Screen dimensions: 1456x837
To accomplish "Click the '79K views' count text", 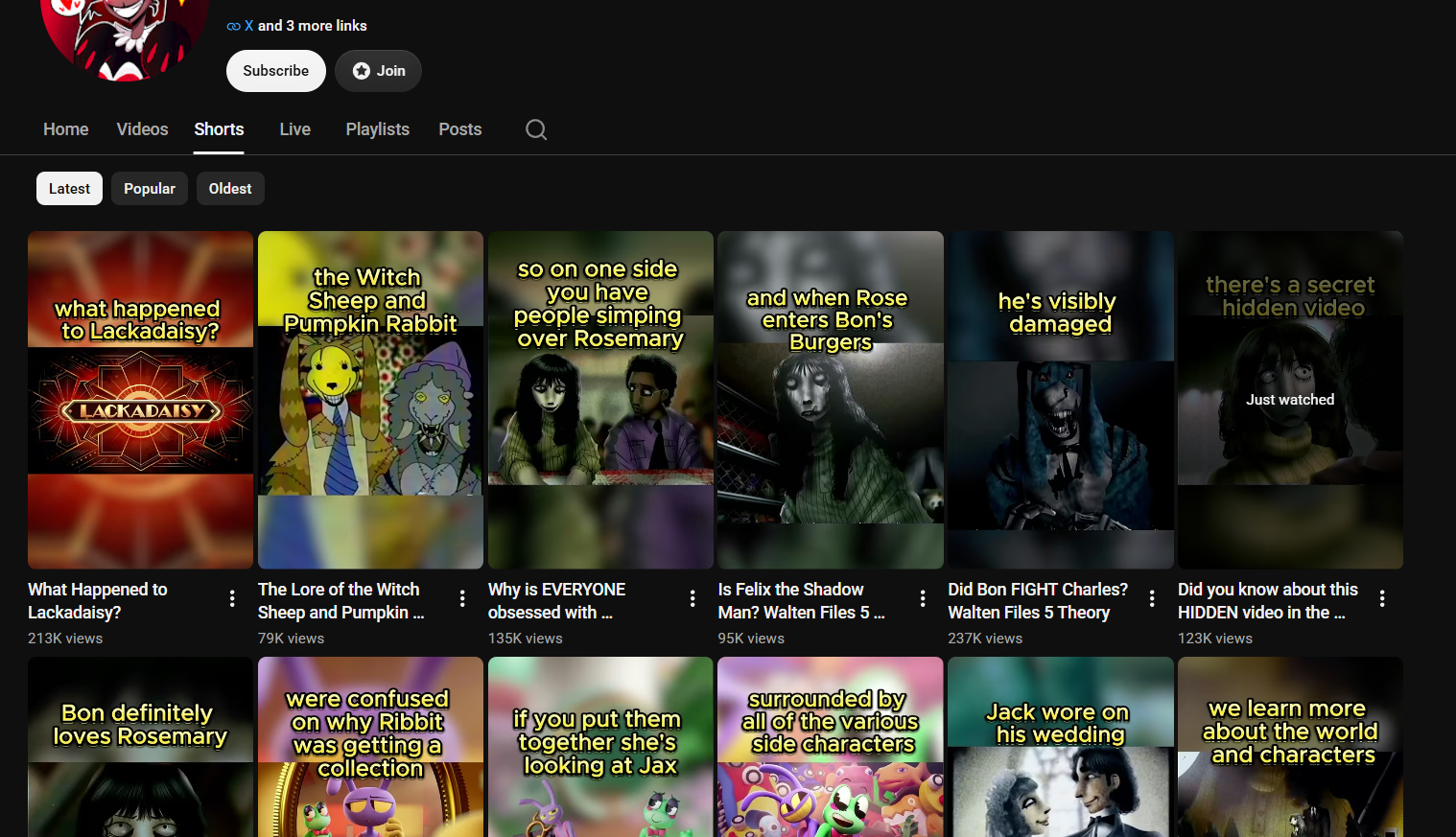I will (292, 639).
